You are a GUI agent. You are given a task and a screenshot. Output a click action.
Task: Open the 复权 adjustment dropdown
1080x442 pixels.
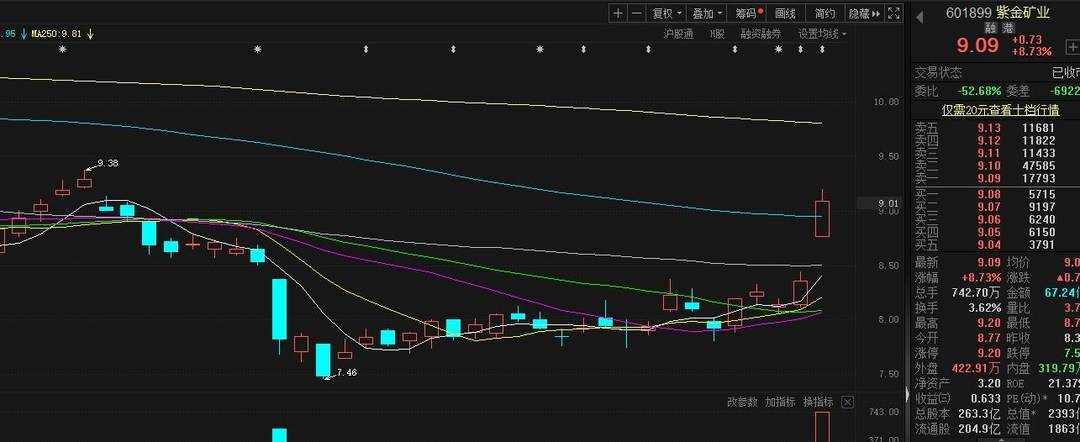[666, 13]
